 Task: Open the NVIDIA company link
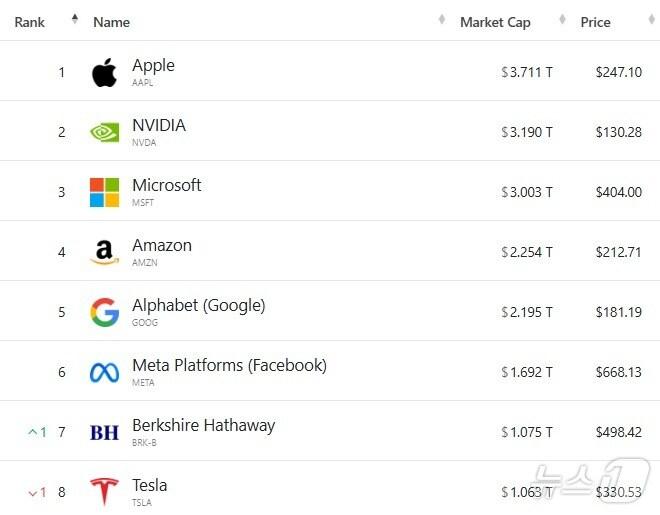point(159,126)
